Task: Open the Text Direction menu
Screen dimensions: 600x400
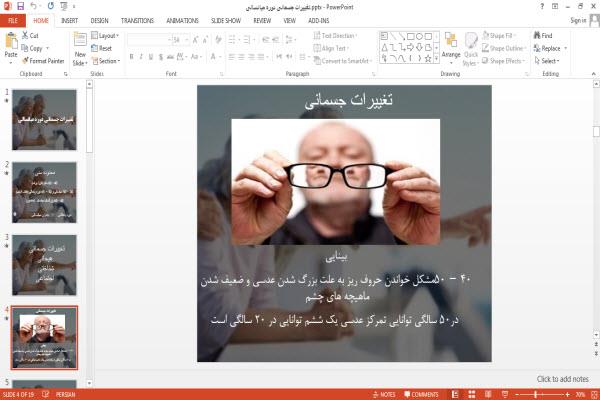Action: 335,36
